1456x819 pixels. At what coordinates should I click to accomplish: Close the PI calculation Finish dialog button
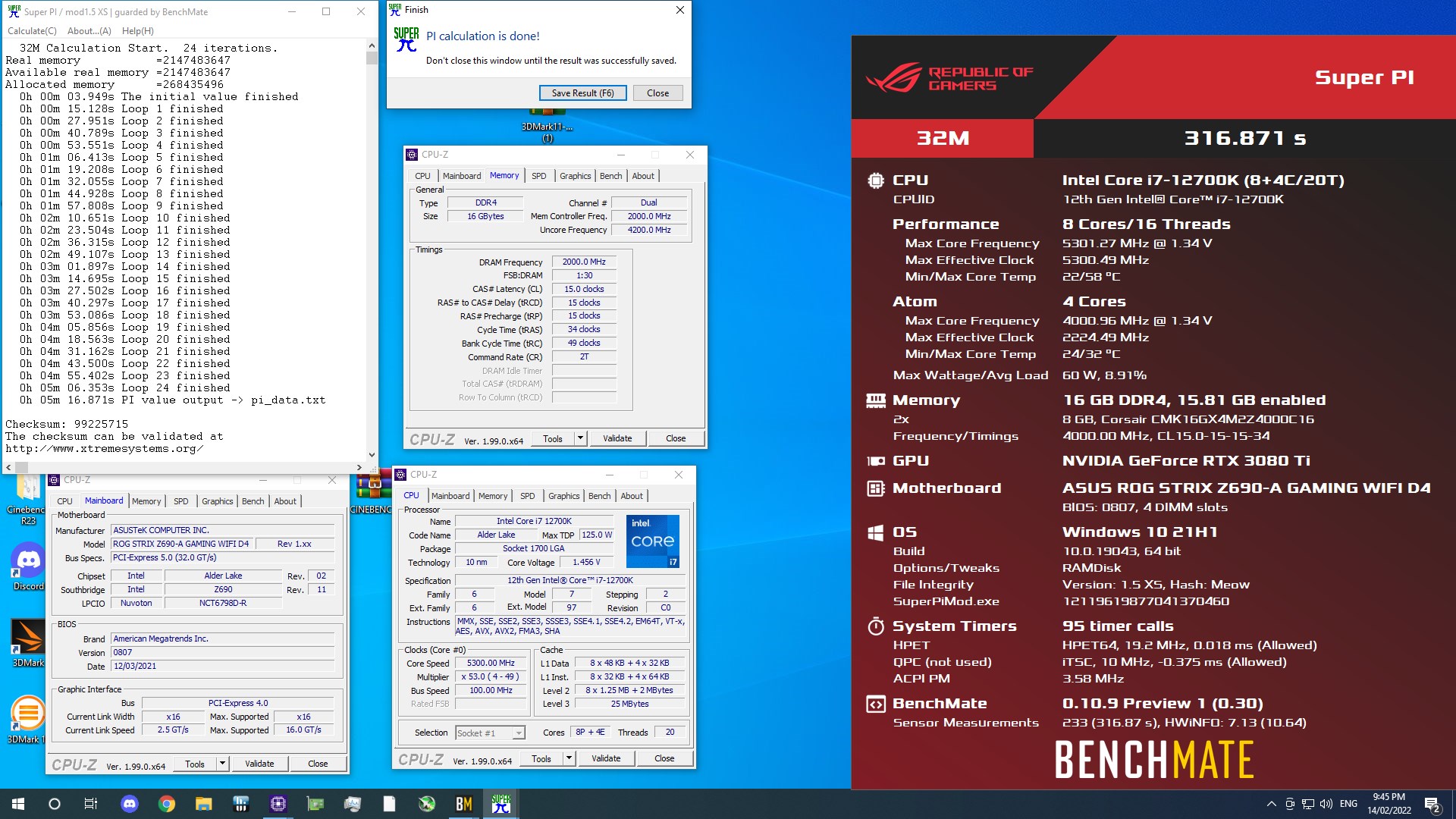657,93
